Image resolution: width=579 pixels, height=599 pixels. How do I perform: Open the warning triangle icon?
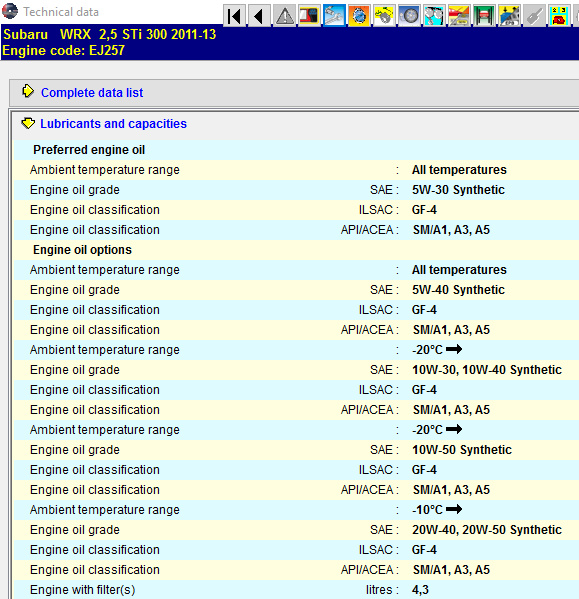[285, 16]
